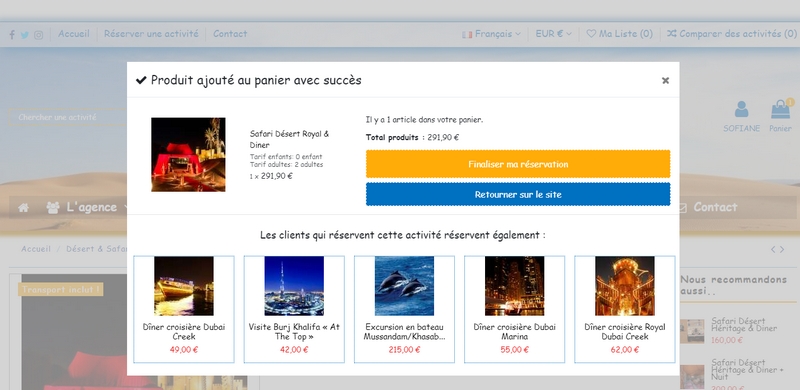The image size is (800, 390).
Task: Go to previous product arrow
Action: click(x=773, y=249)
